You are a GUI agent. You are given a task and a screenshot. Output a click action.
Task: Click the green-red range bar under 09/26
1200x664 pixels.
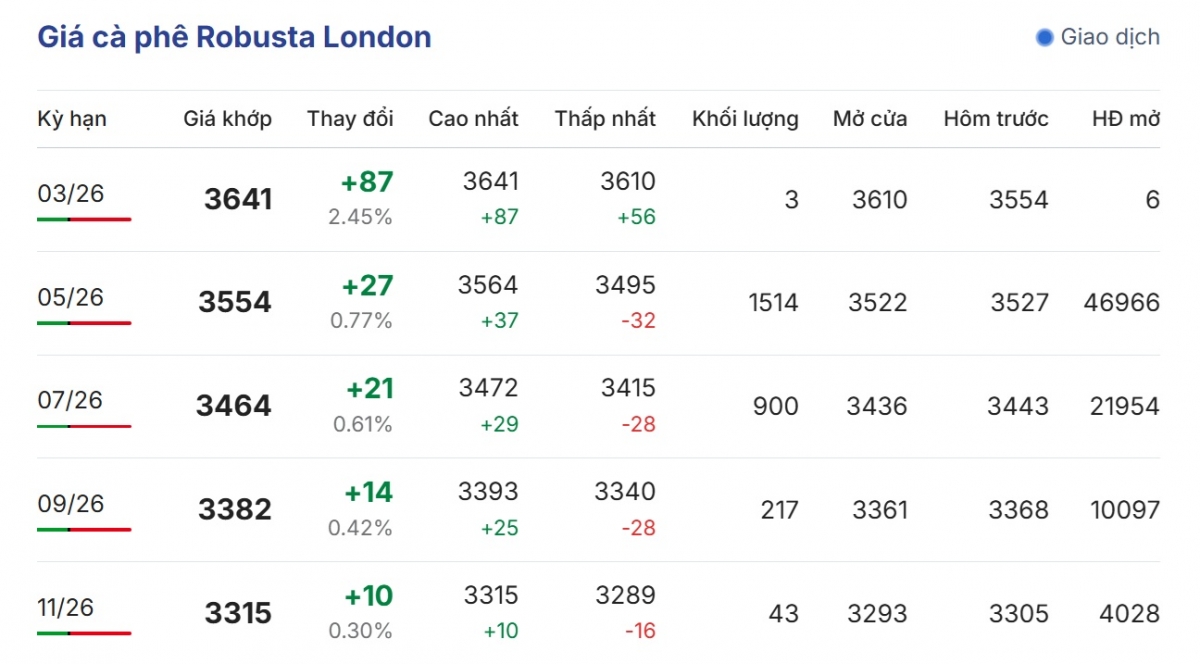point(84,530)
